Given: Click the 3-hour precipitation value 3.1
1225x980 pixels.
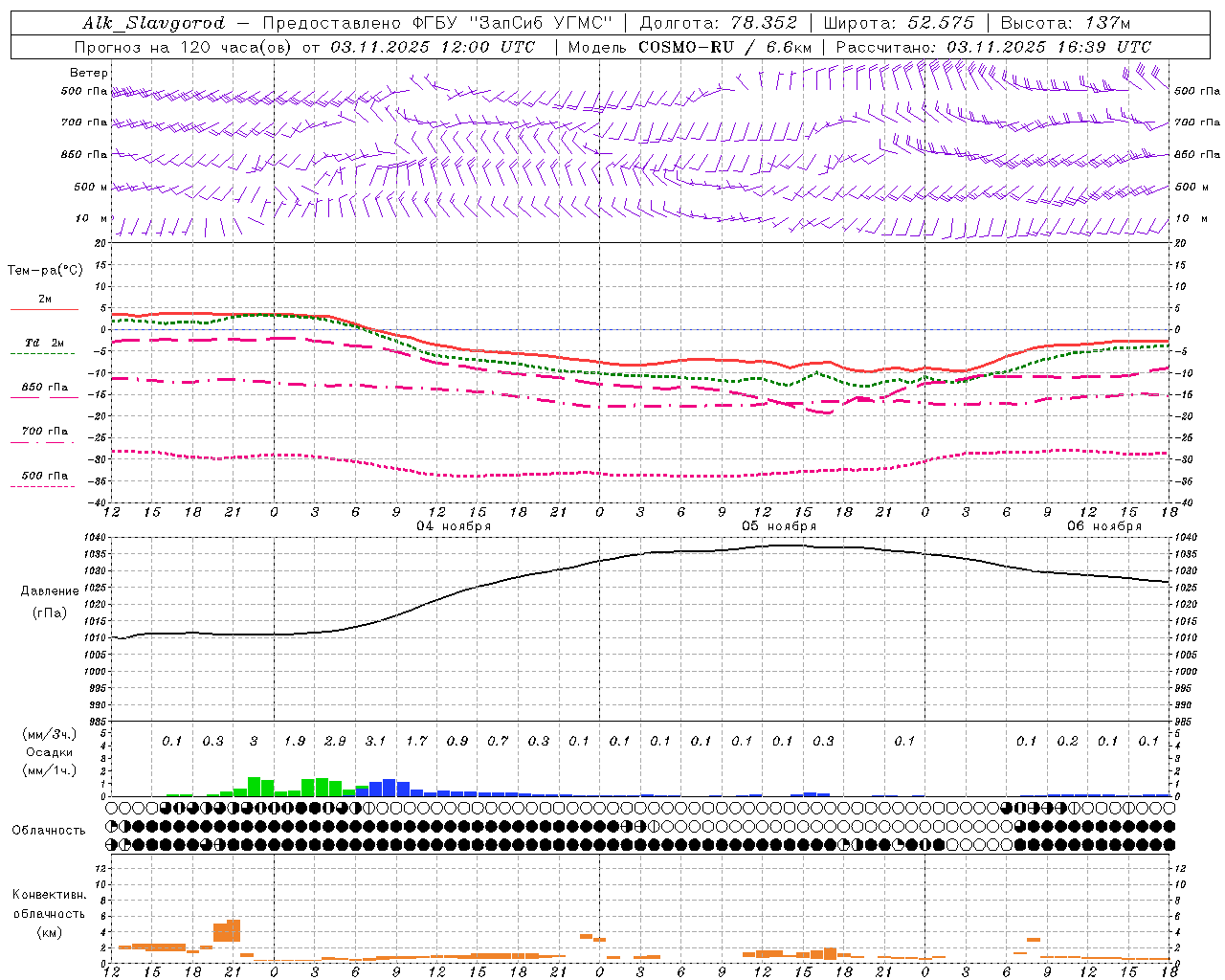Looking at the screenshot, I should pyautogui.click(x=375, y=741).
